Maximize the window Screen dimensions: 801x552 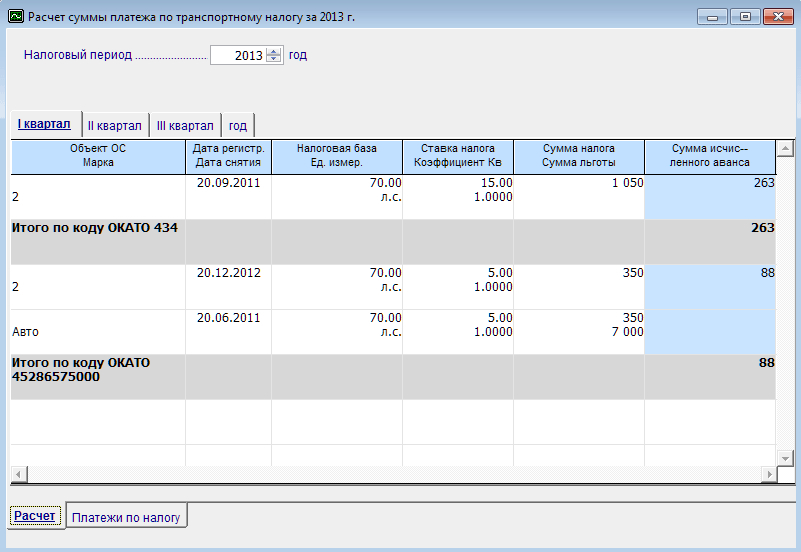pyautogui.click(x=745, y=17)
